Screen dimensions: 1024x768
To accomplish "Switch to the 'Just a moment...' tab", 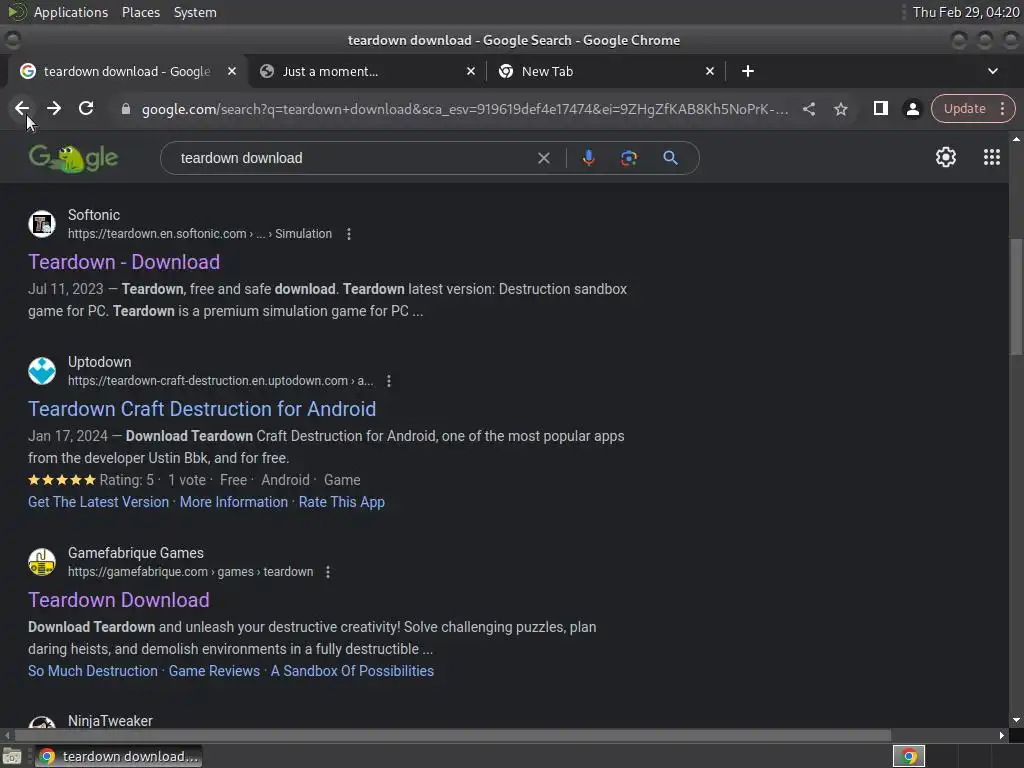I will point(367,71).
